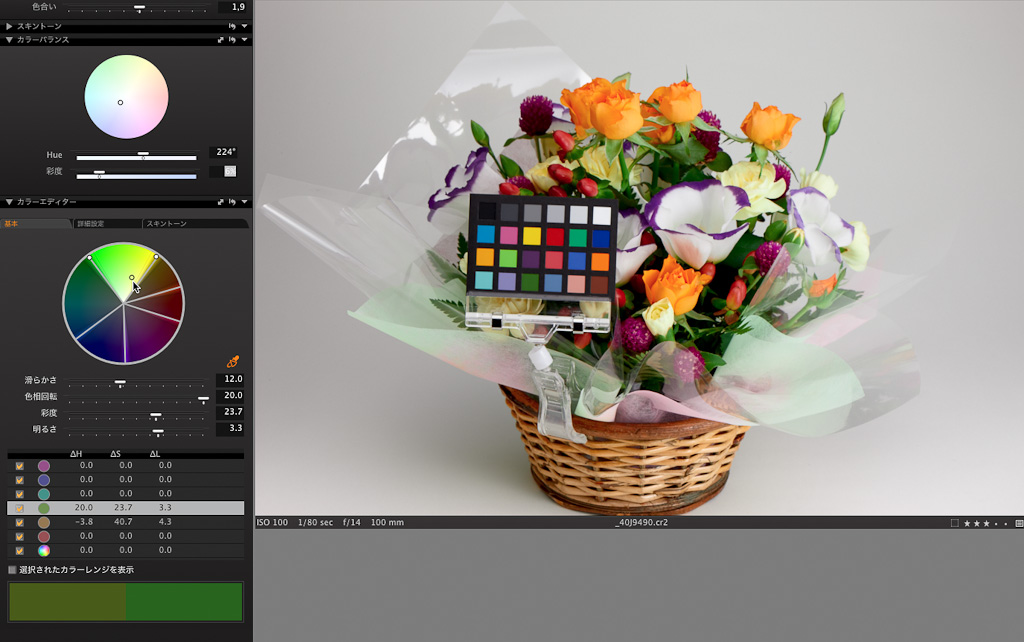This screenshot has height=642, width=1024.
Task: Open the カラーエディター panel options dropdown arrow
Action: [x=244, y=202]
